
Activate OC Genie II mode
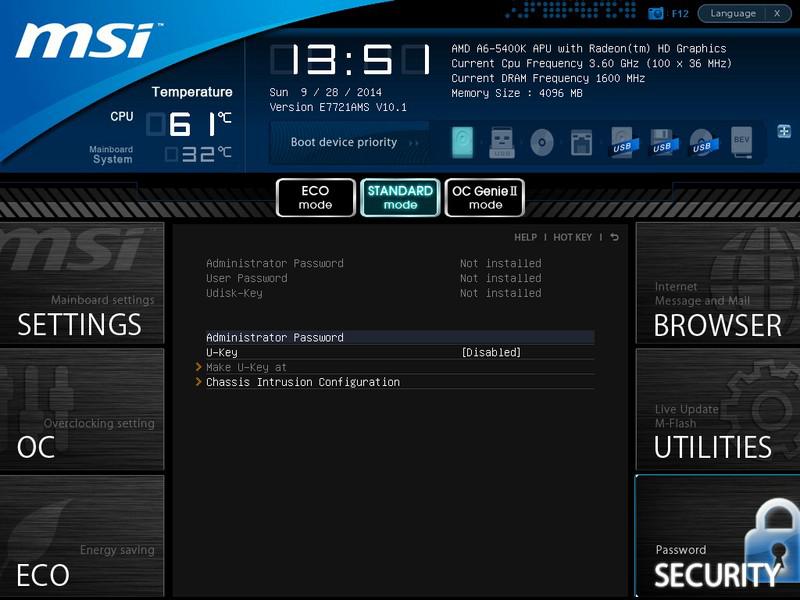pyautogui.click(x=485, y=197)
